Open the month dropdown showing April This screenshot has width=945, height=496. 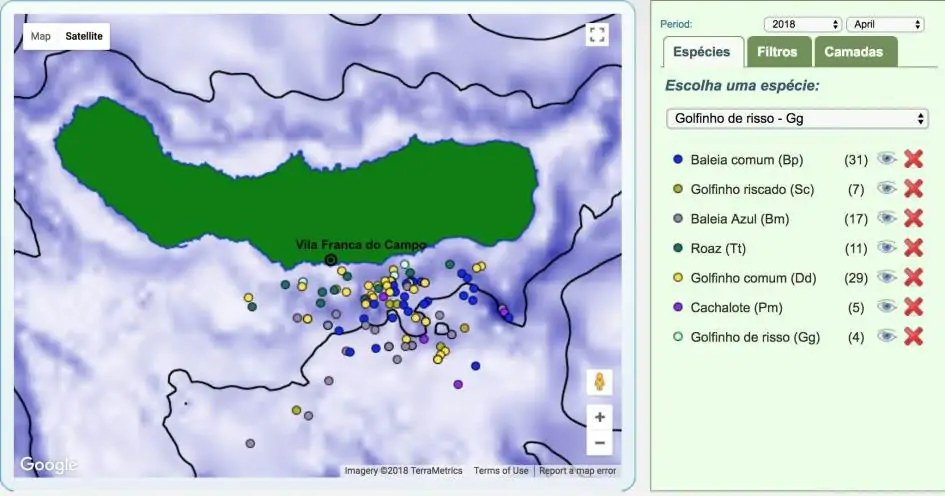885,24
